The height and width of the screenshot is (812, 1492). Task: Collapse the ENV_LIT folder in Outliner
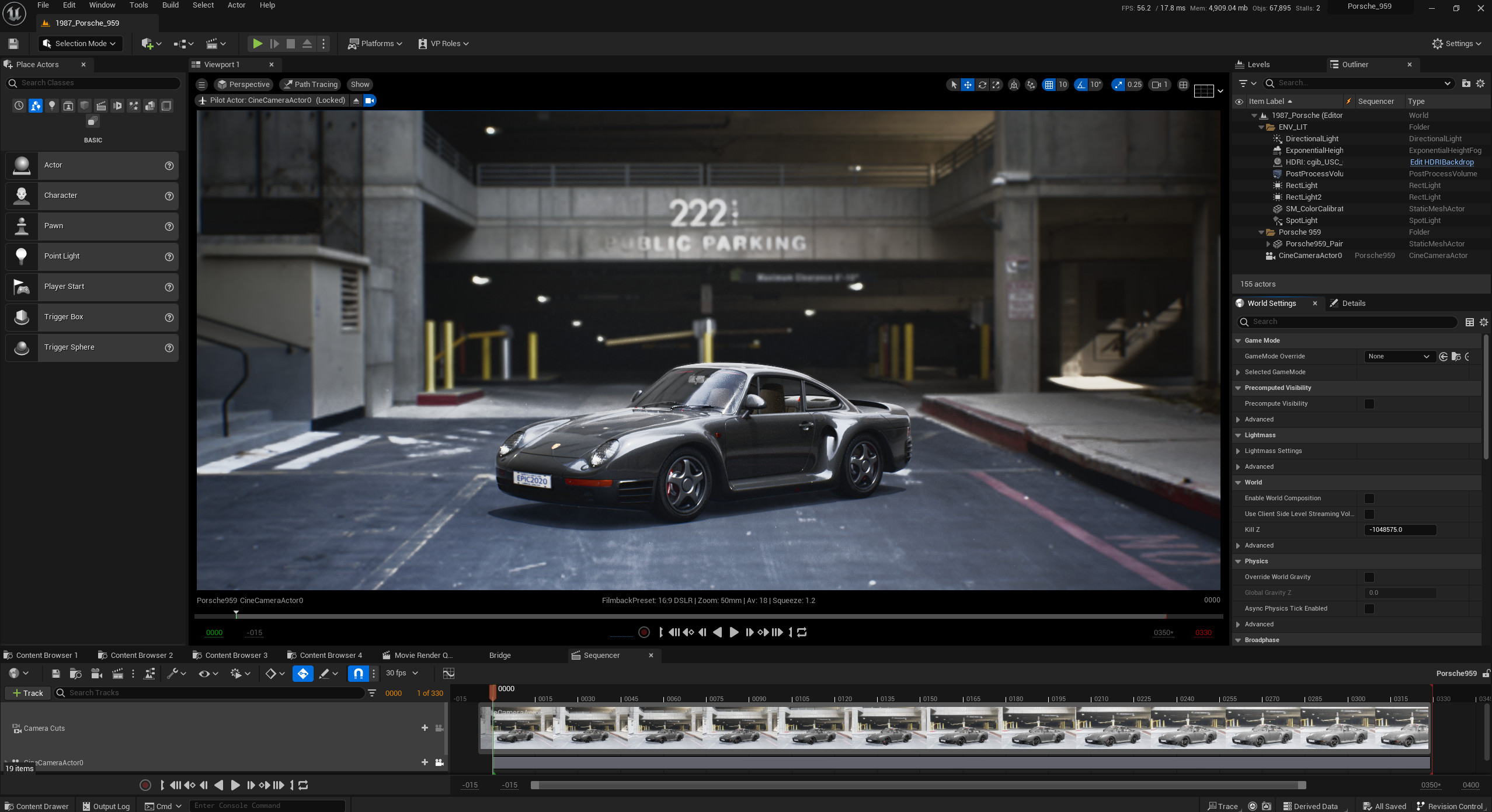[x=1261, y=127]
